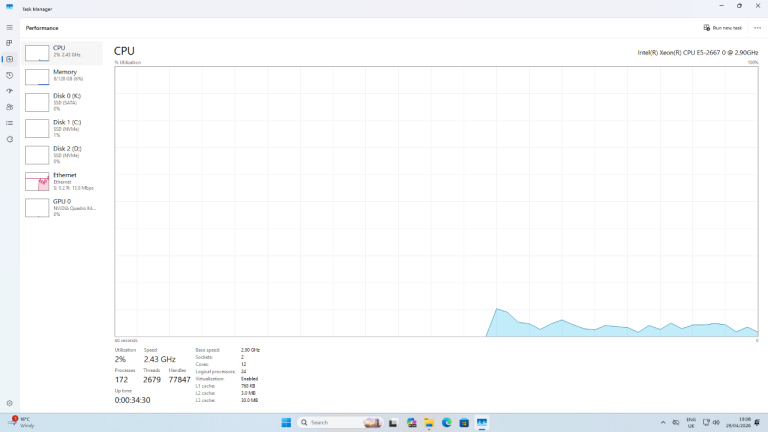Show hidden system tray icons chevron
Image resolution: width=768 pixels, height=432 pixels.
(662, 422)
